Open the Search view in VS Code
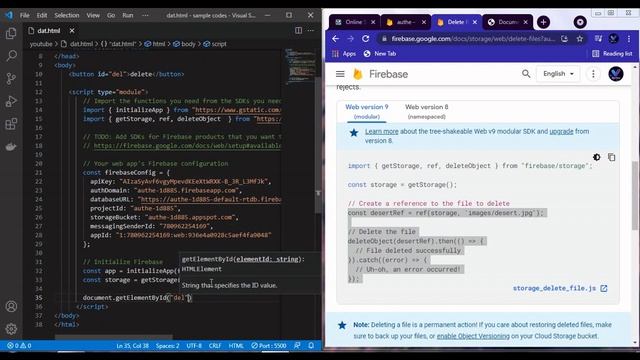Image resolution: width=640 pixels, height=360 pixels. click(11, 56)
